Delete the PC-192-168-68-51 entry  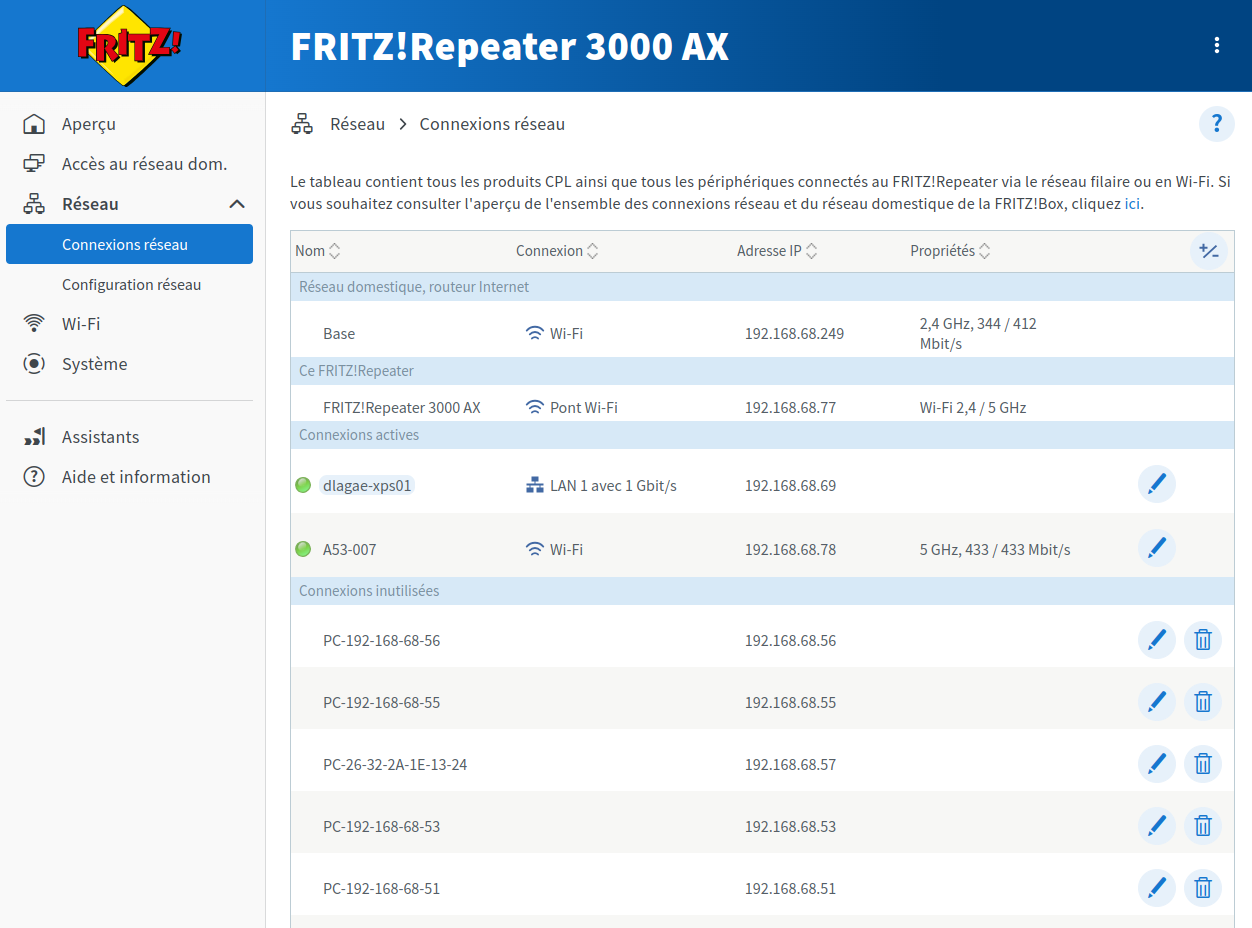point(1203,888)
